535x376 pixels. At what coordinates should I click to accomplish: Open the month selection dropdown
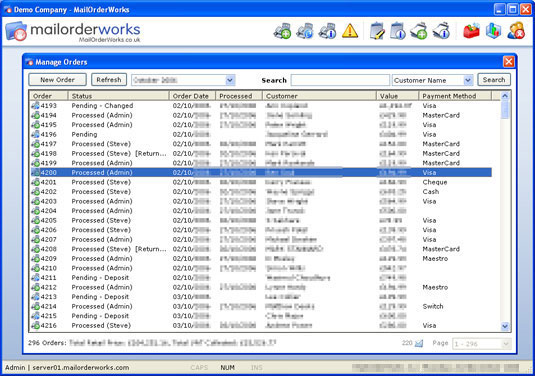tap(230, 80)
